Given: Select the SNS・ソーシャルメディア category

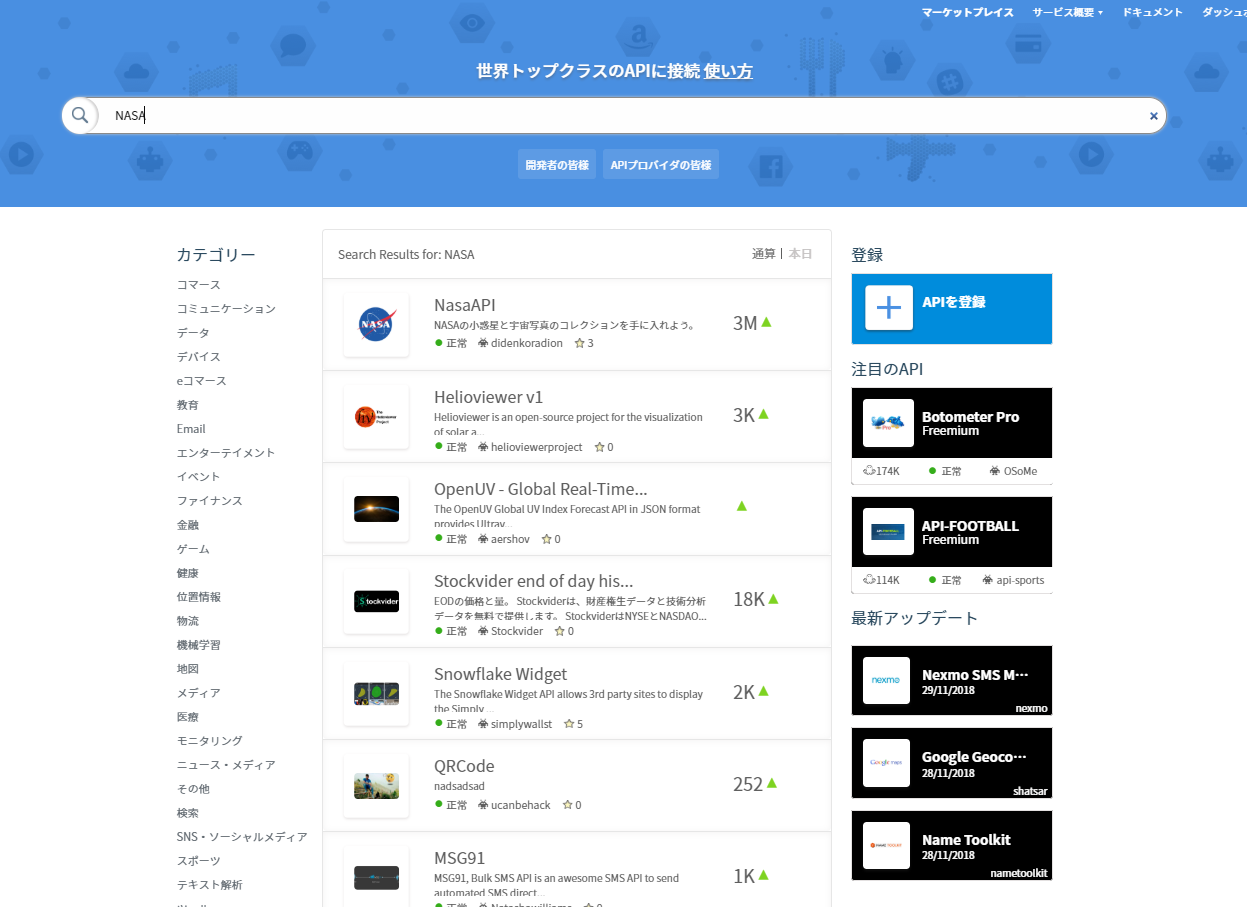Looking at the screenshot, I should point(242,837).
